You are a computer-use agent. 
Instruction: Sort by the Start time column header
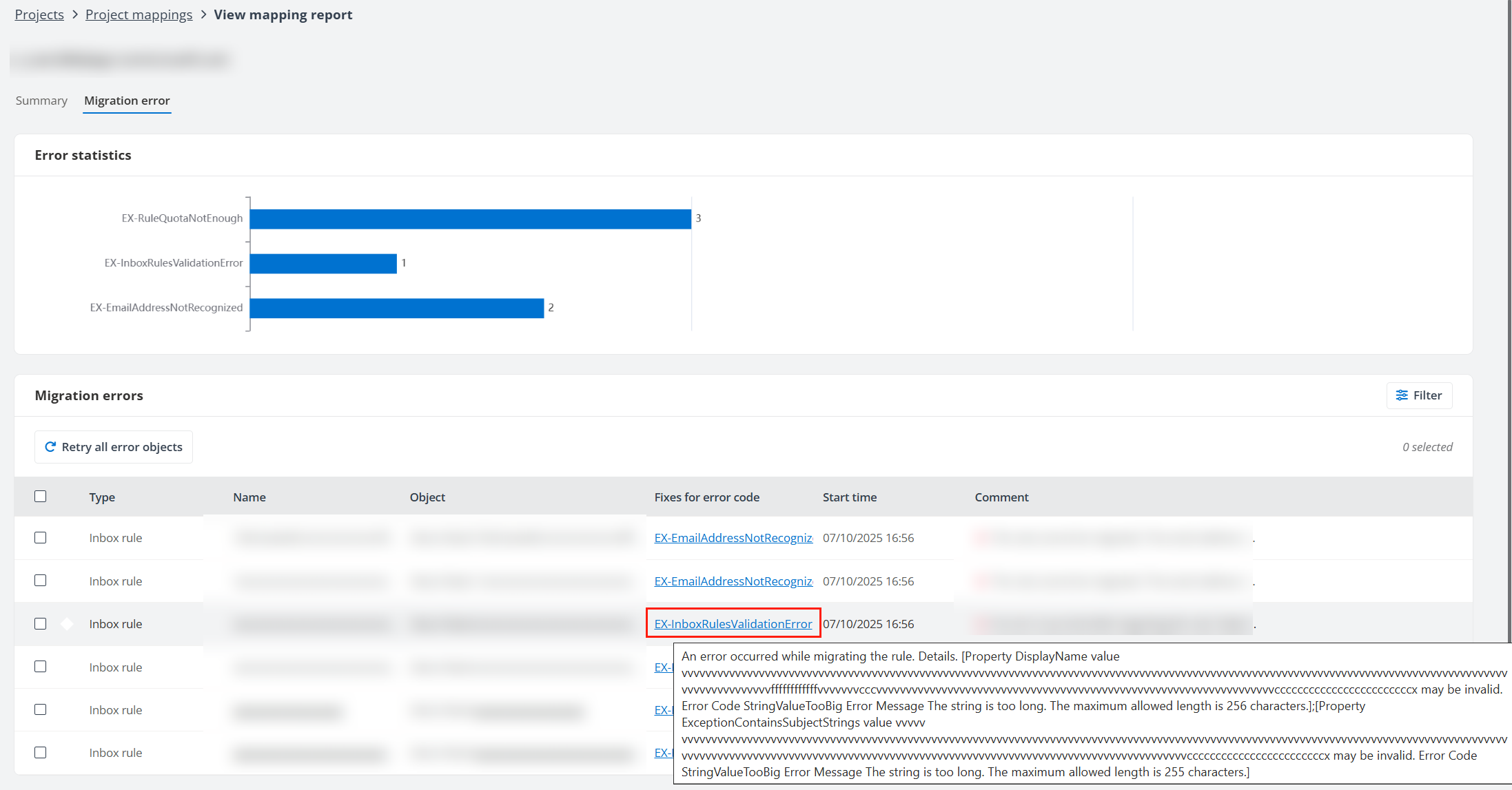[849, 497]
